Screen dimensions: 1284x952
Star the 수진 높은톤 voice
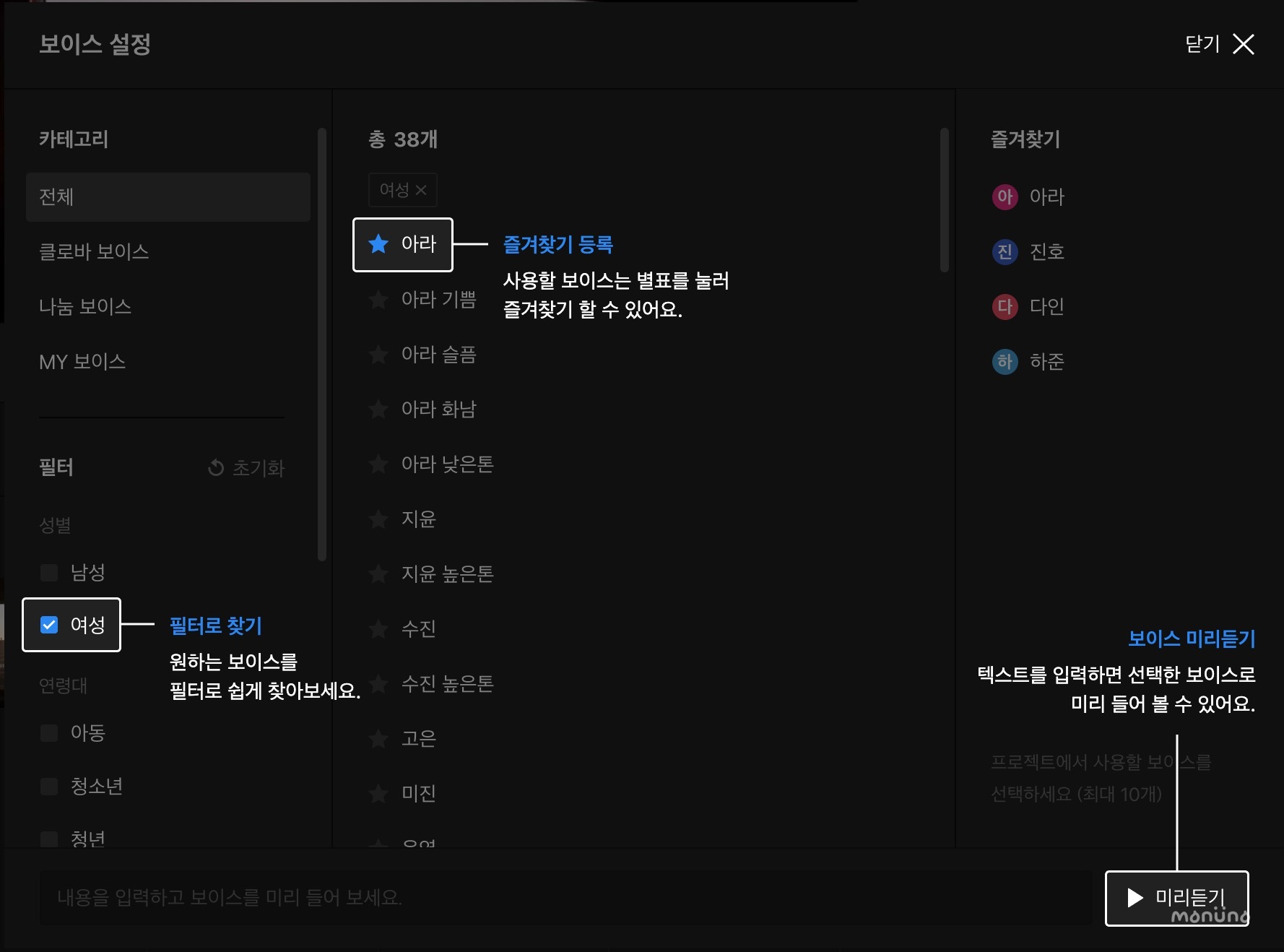click(378, 683)
